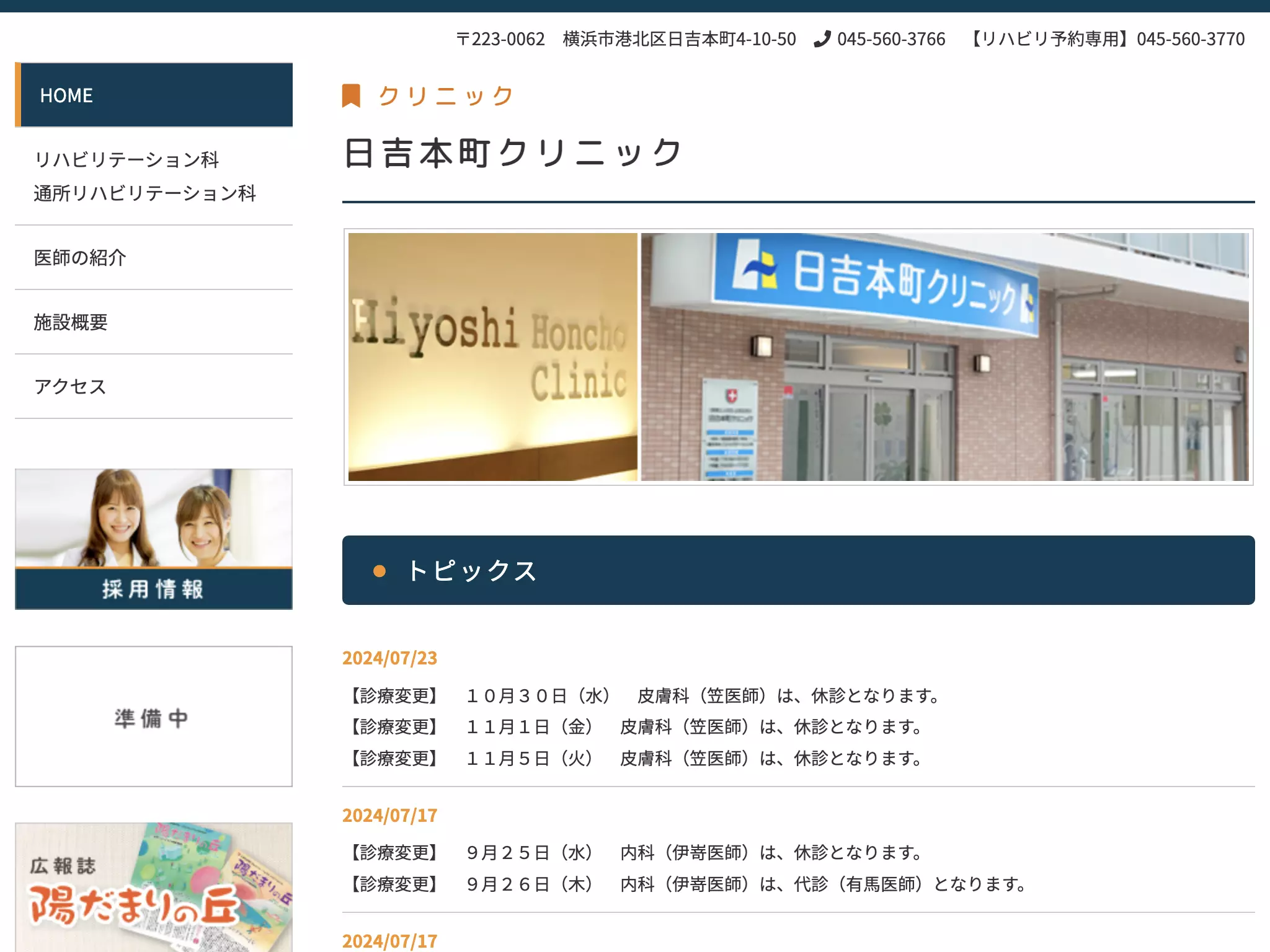Screen dimensions: 1270x952
Task: Click phone number 045-560-3766
Action: (x=891, y=39)
